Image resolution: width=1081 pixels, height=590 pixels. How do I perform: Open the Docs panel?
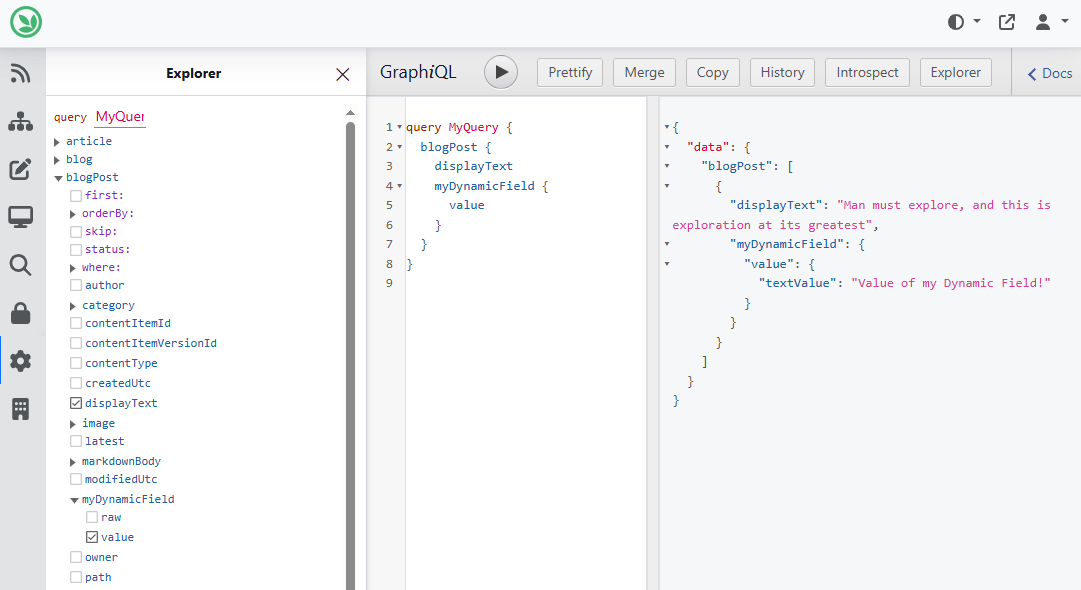point(1050,73)
